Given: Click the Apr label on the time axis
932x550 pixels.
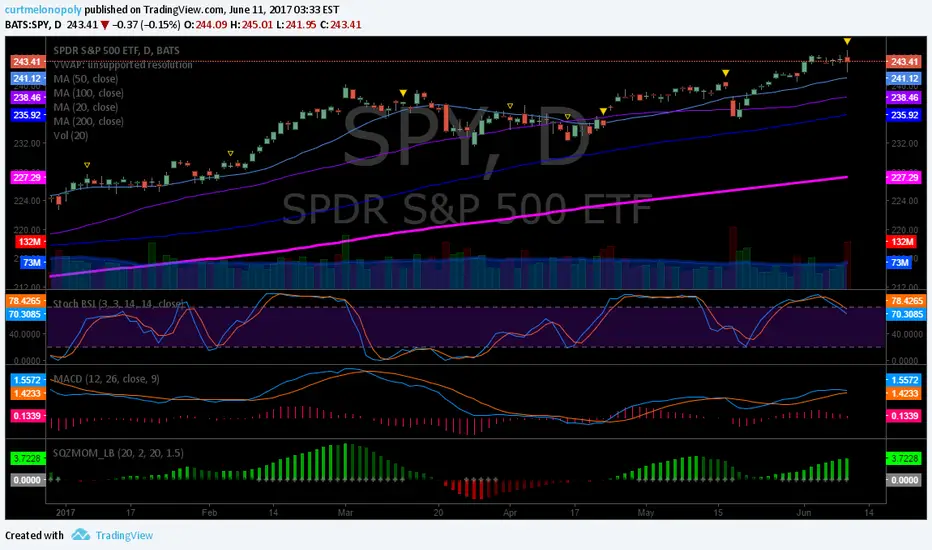Looking at the screenshot, I should (x=509, y=513).
